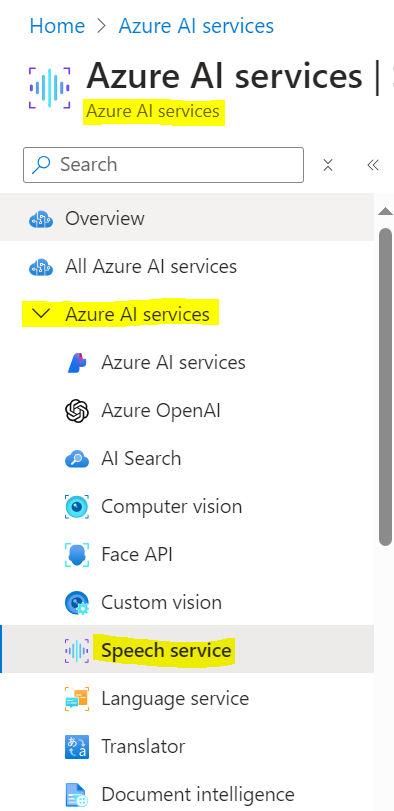
Task: Click the Computer vision eye icon
Action: point(77,506)
